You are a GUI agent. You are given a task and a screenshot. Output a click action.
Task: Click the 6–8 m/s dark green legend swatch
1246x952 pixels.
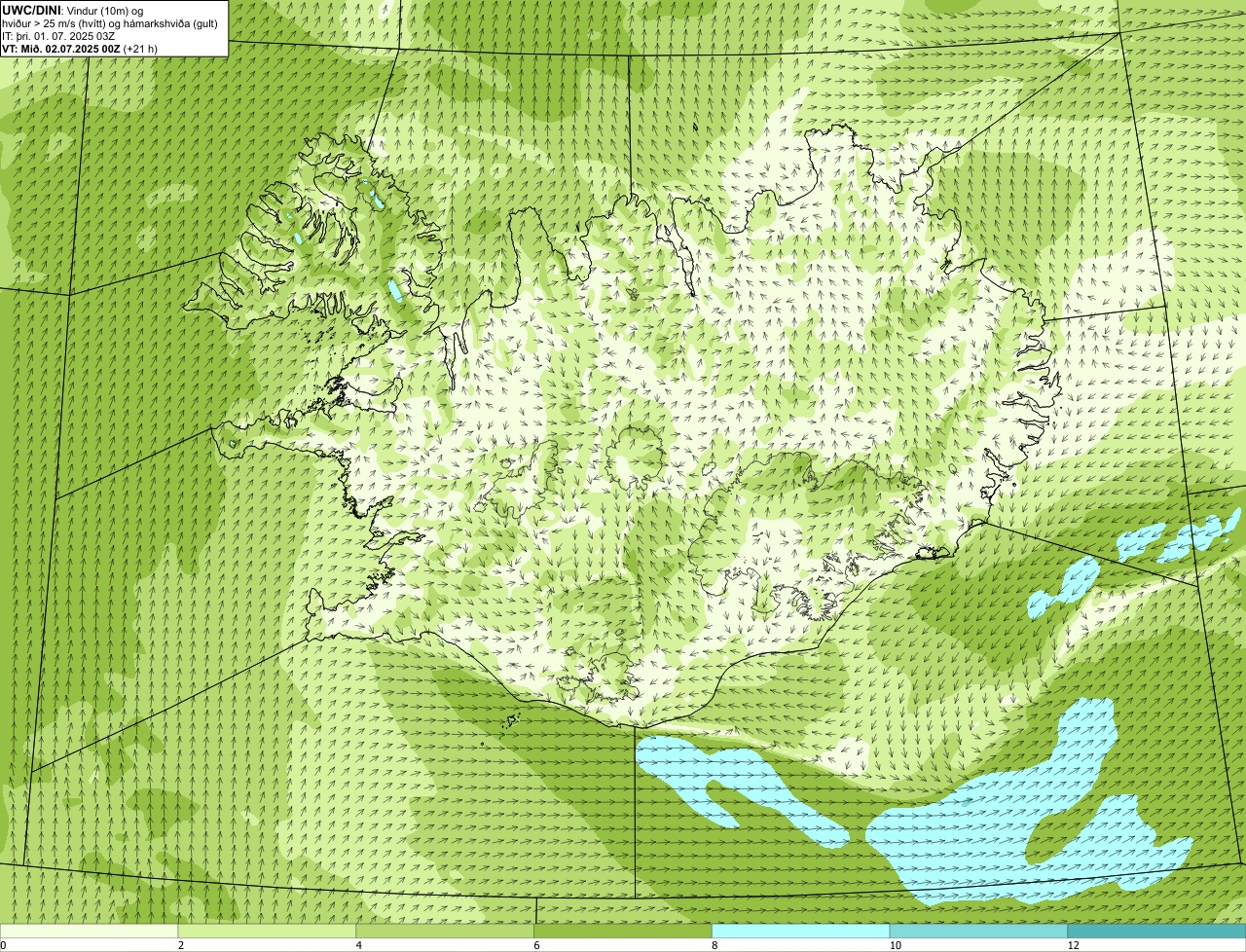pos(624,931)
